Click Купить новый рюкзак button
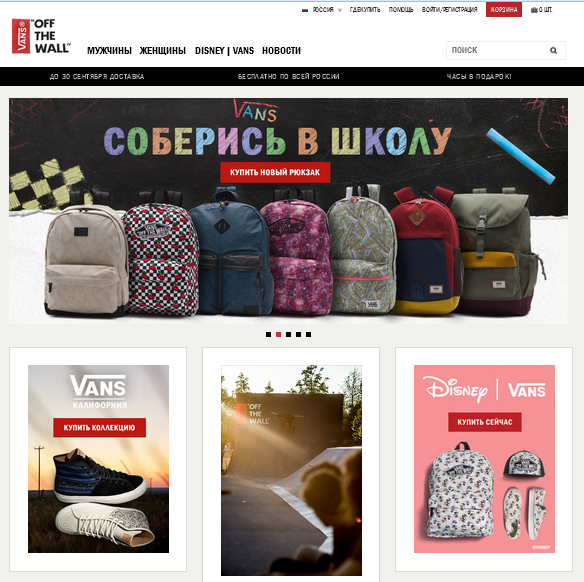This screenshot has width=584, height=582. click(x=275, y=172)
